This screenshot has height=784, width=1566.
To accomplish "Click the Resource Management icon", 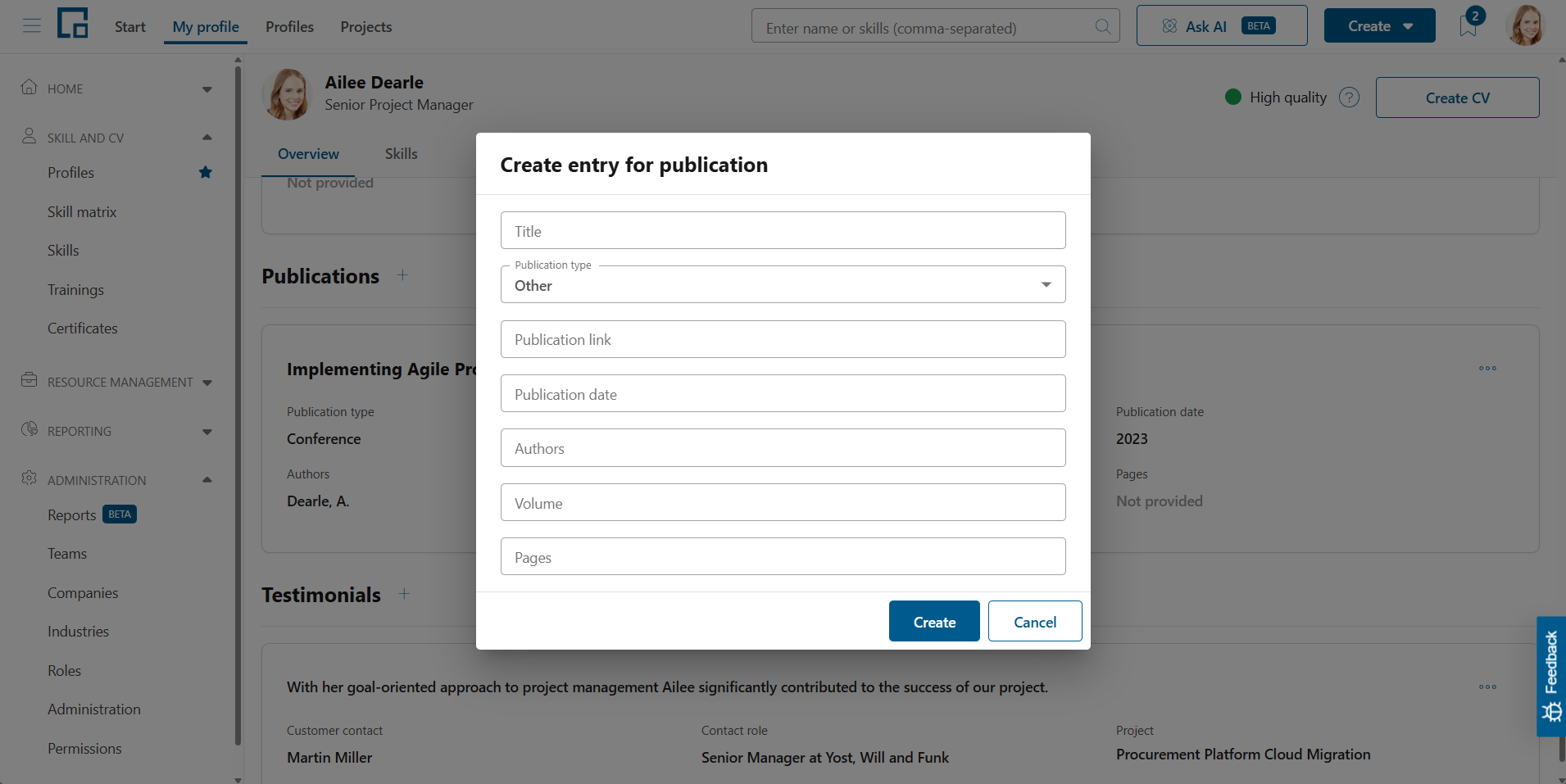I will [x=30, y=380].
